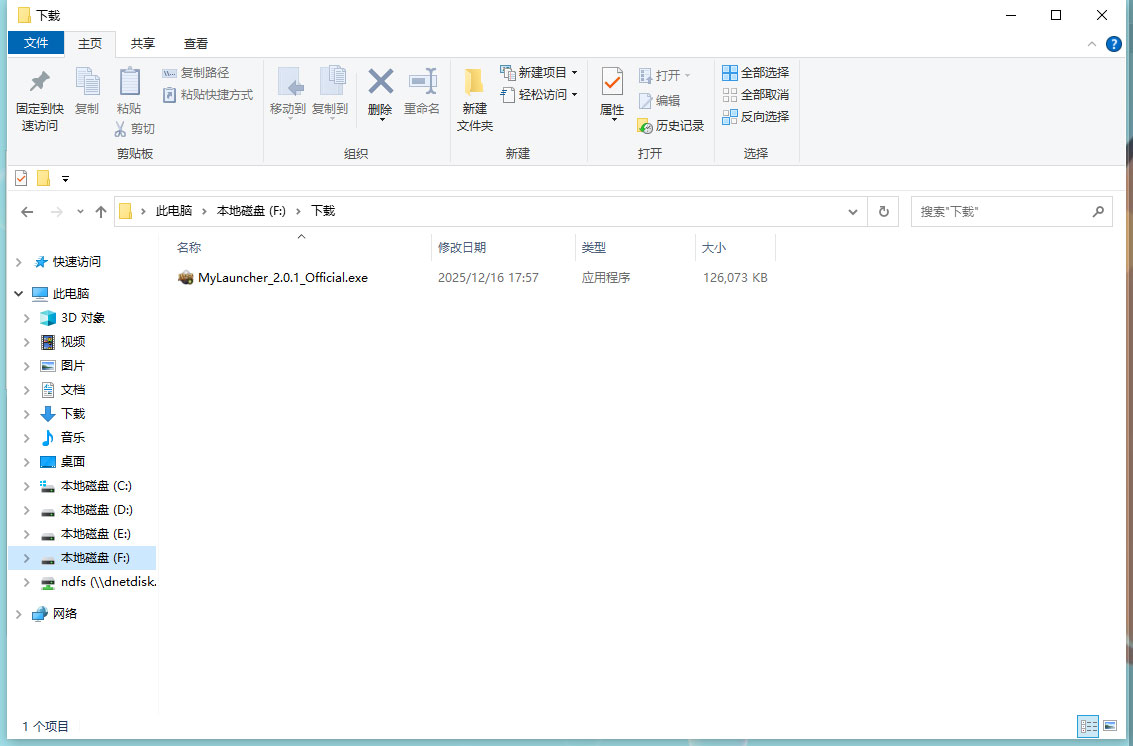Click Invert Selection in the ribbon
This screenshot has width=1133, height=746.
tap(755, 116)
